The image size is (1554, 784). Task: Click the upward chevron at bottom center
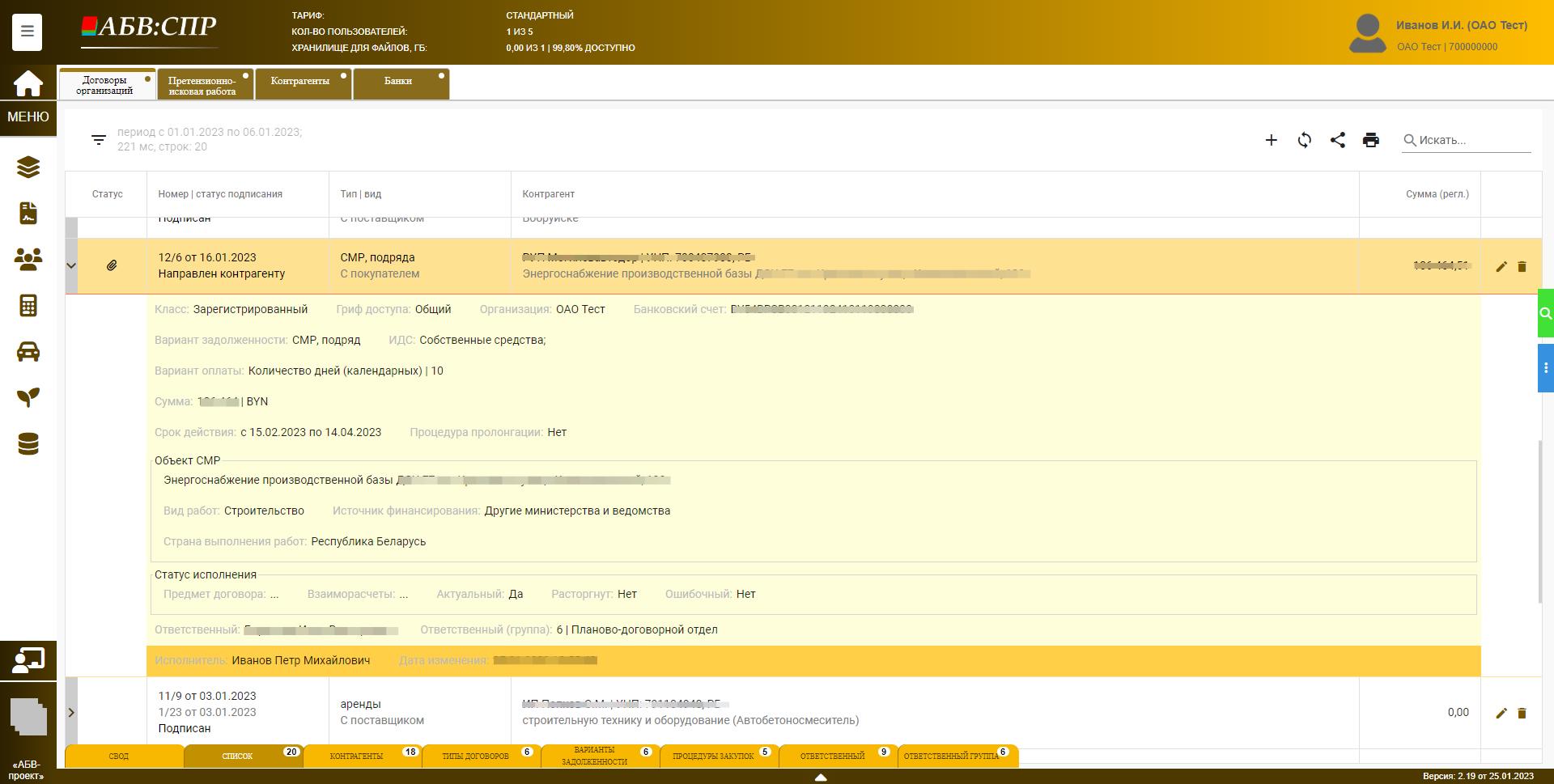pyautogui.click(x=822, y=777)
